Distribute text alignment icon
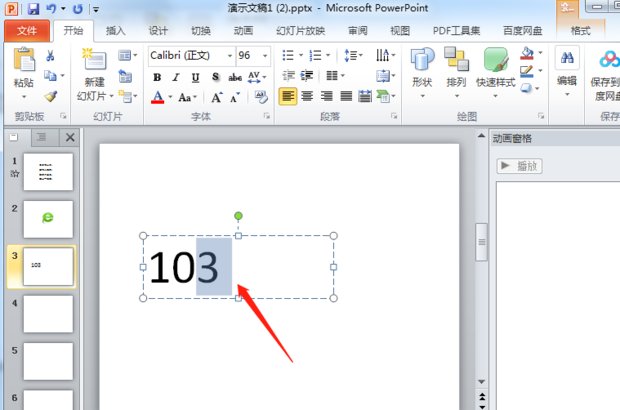The width and height of the screenshot is (620, 410). click(x=365, y=96)
